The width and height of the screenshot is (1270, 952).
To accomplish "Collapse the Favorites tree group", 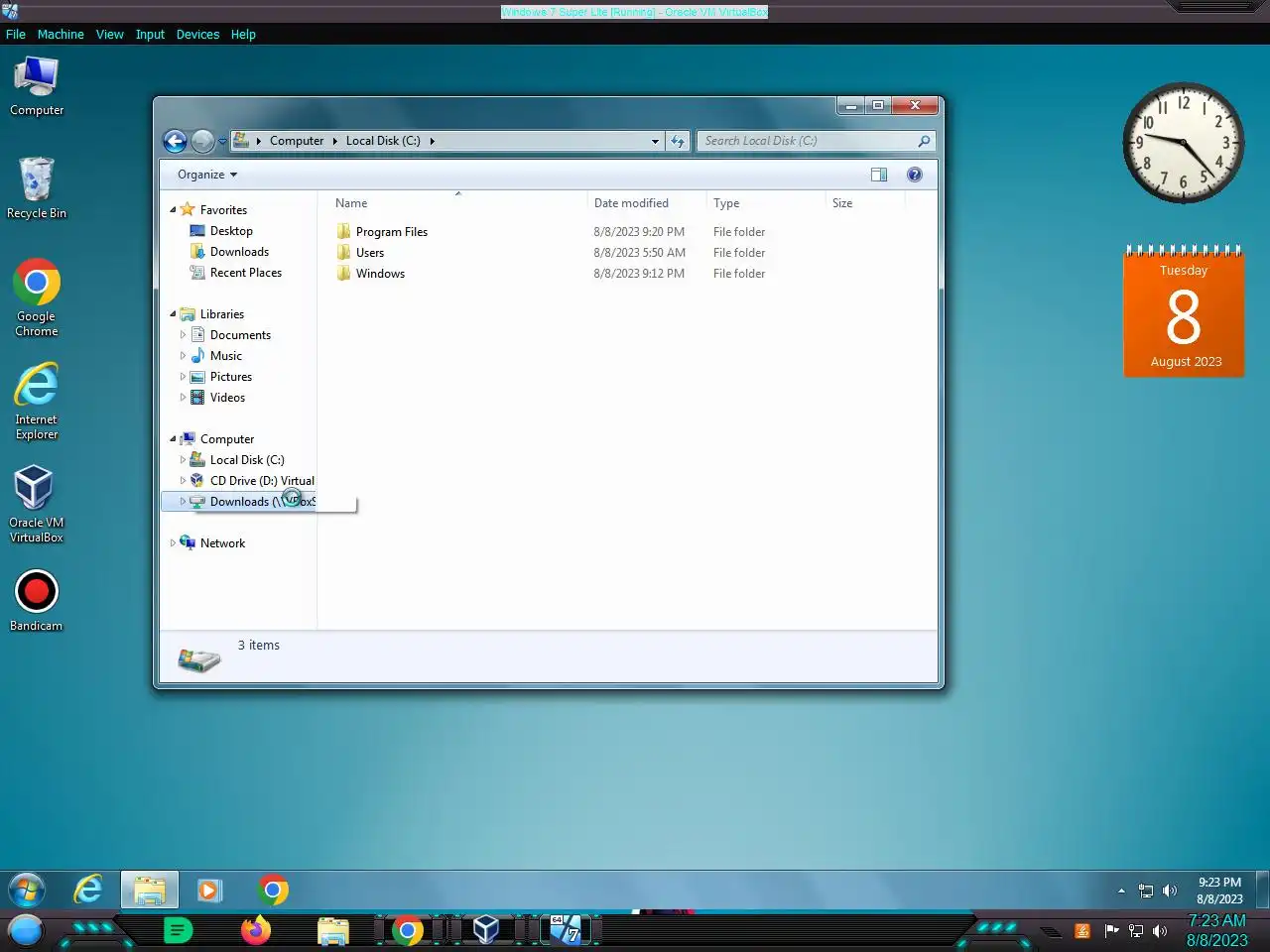I will [x=173, y=210].
